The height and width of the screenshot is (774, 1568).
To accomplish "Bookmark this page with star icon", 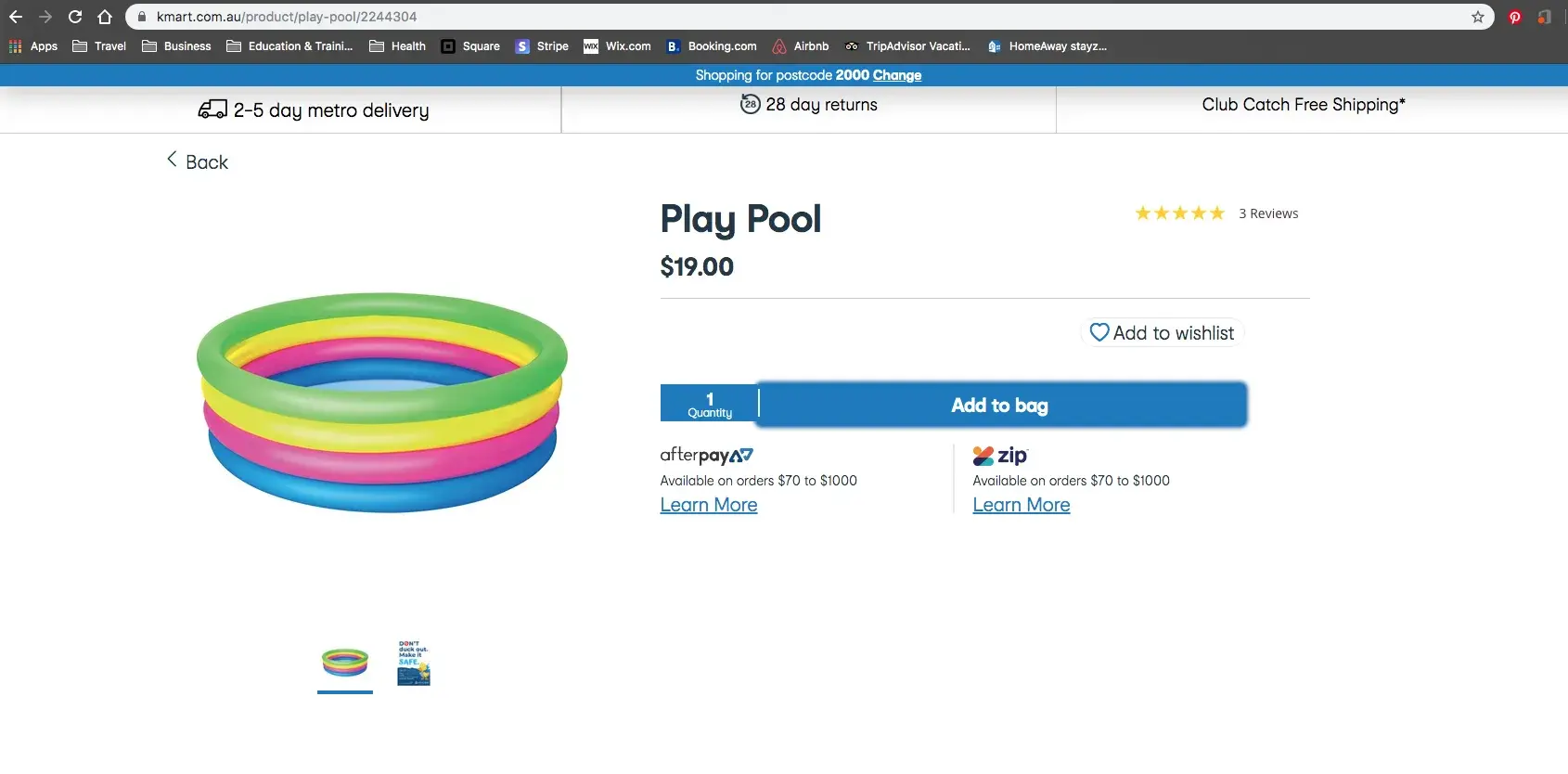I will coord(1478,17).
